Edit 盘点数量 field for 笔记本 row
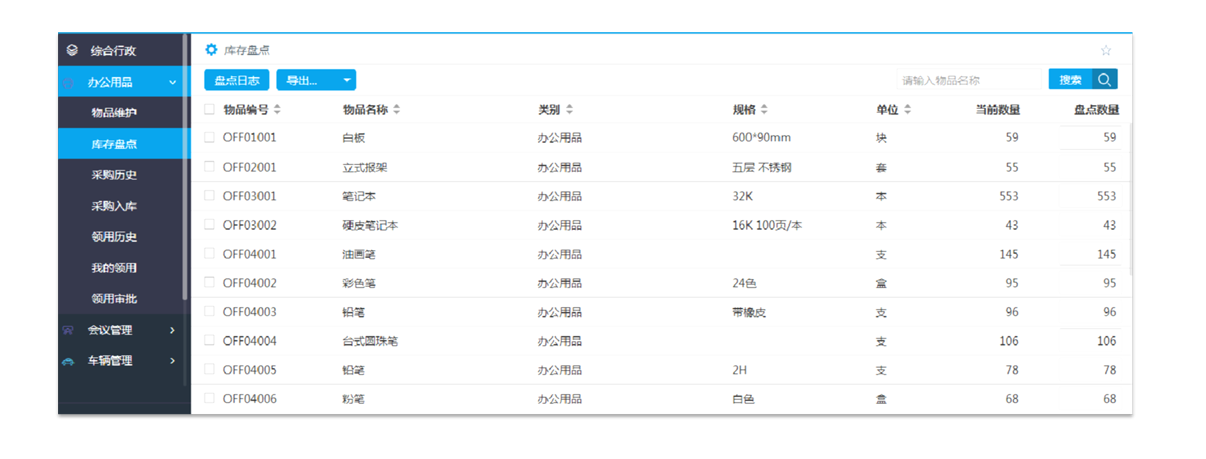 tap(1090, 196)
